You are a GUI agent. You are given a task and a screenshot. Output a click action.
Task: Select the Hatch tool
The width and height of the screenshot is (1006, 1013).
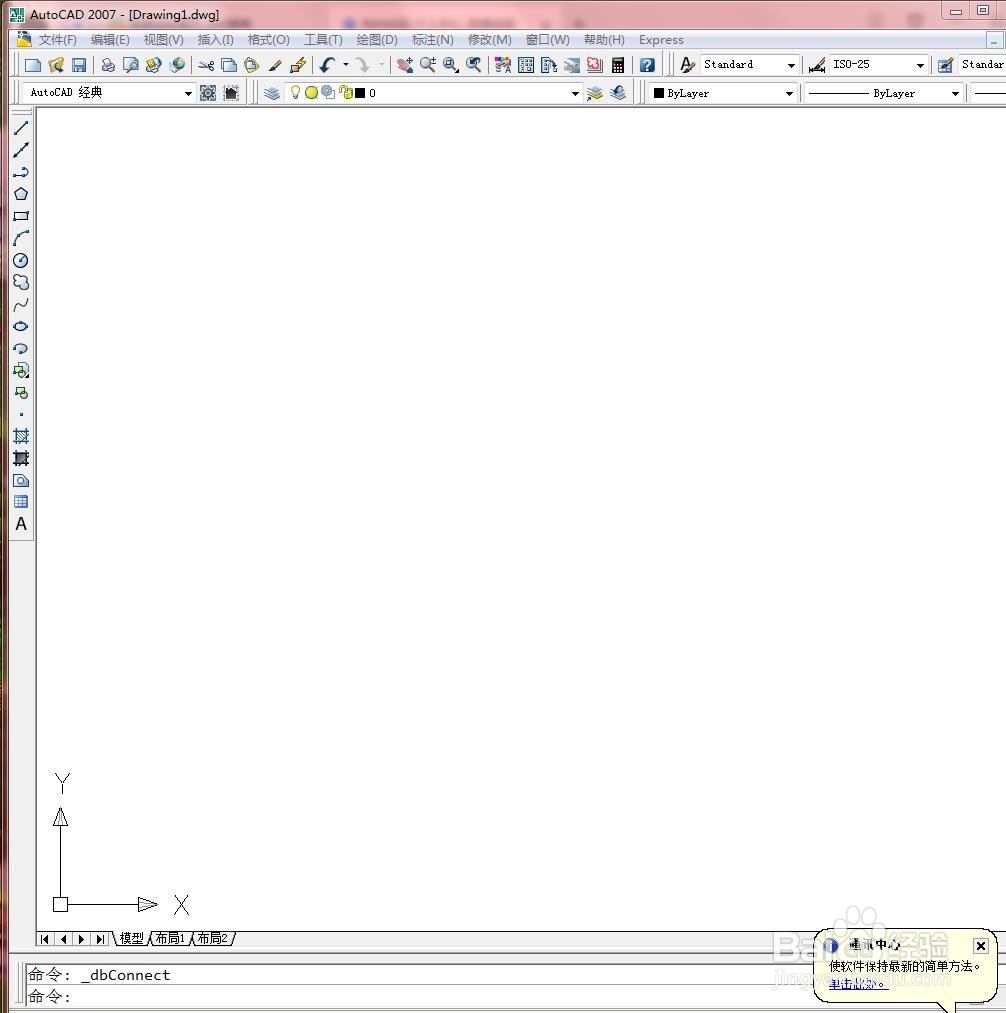pyautogui.click(x=21, y=436)
